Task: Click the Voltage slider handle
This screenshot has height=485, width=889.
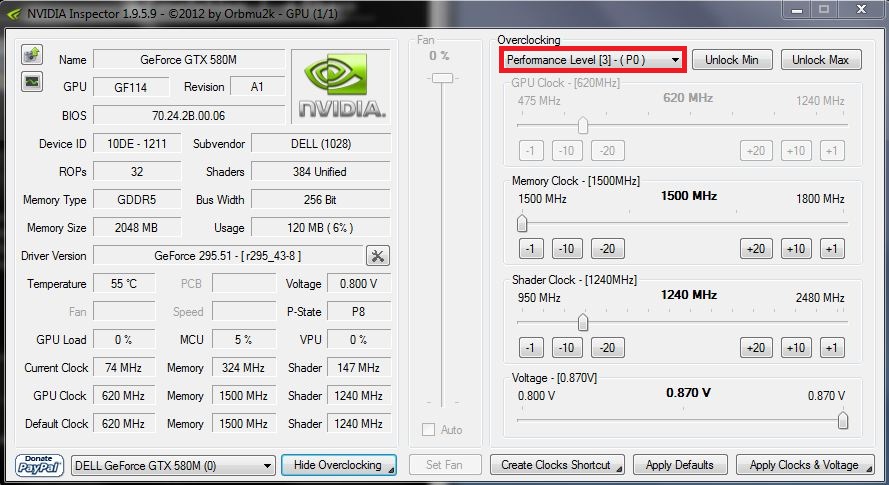Action: click(x=843, y=420)
